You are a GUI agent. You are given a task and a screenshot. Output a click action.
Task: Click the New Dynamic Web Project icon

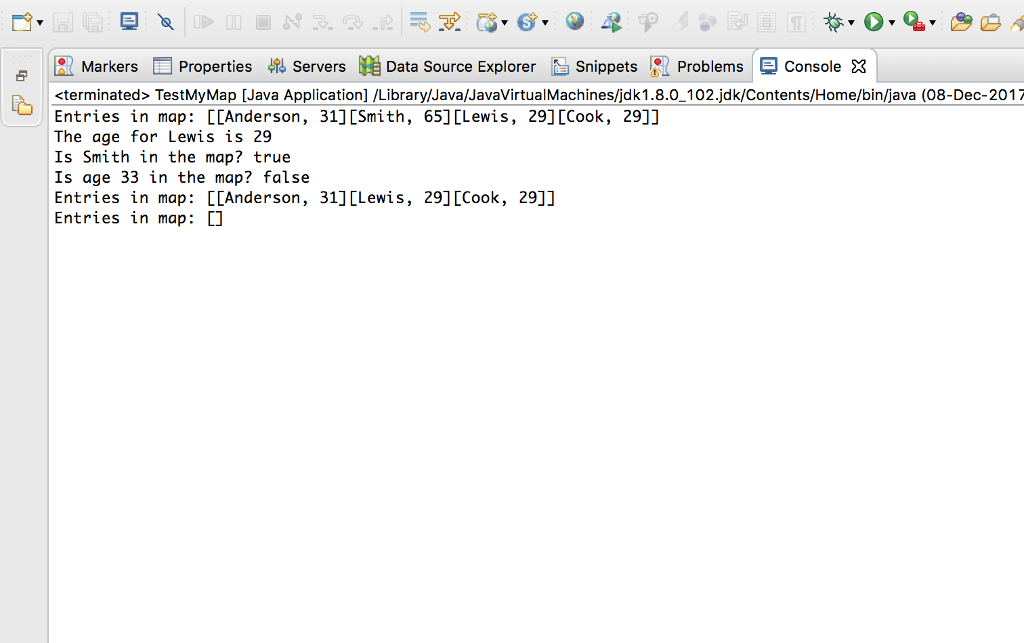487,22
